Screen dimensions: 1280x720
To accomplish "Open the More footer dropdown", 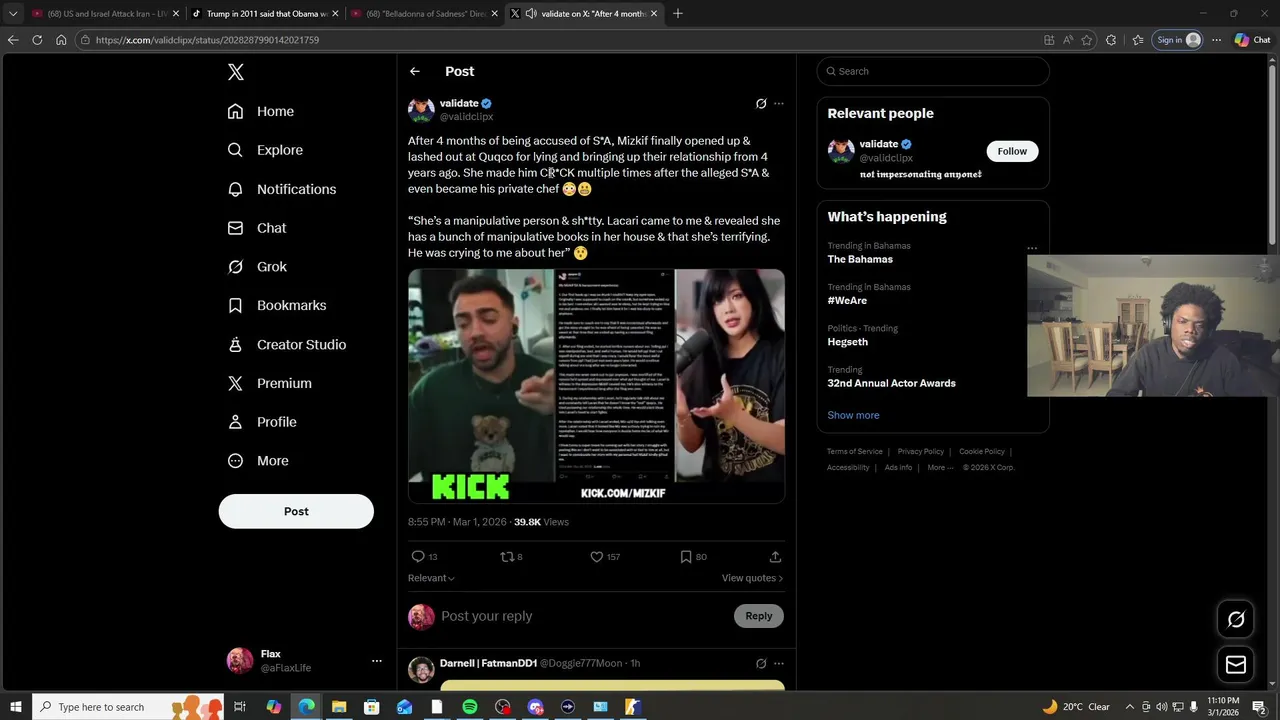I will (940, 468).
